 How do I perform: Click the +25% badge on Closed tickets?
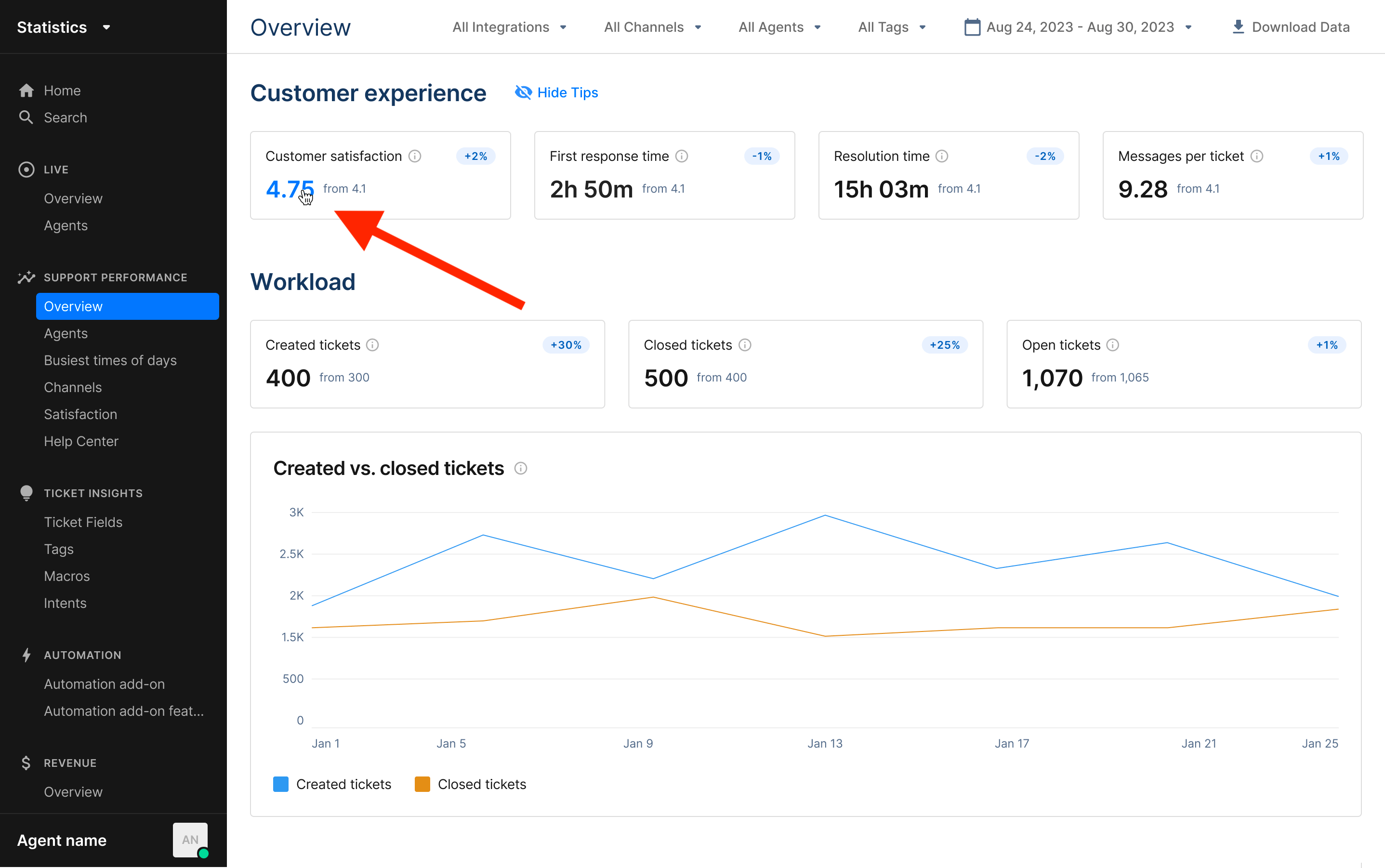pyautogui.click(x=945, y=345)
